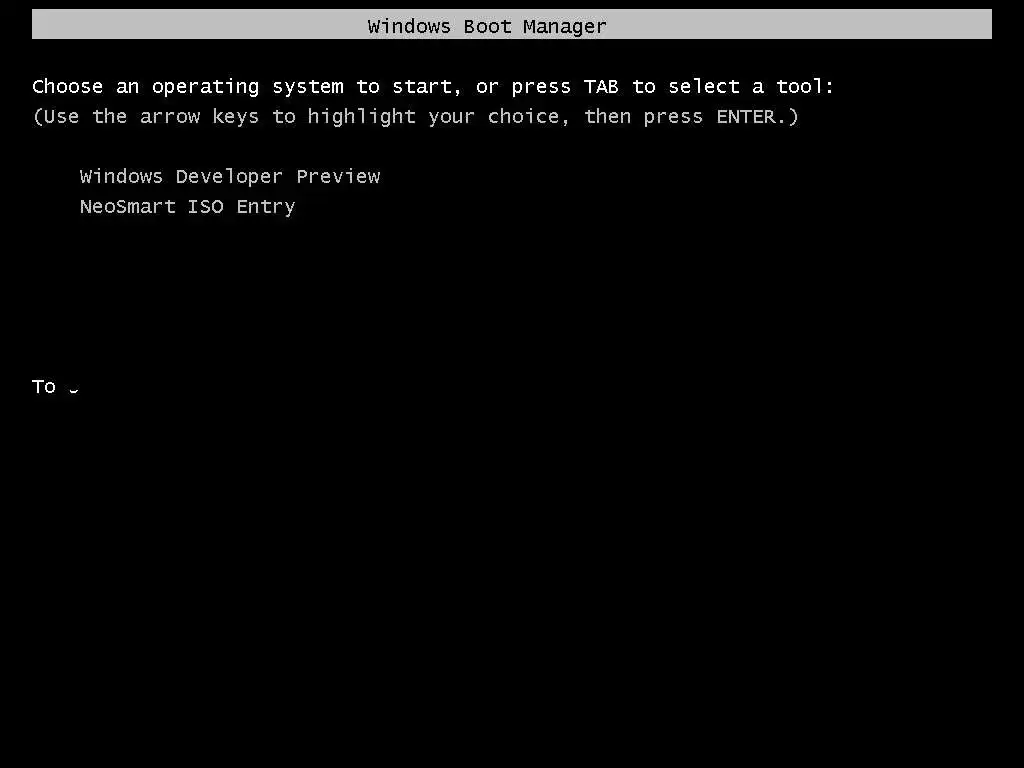Screen dimensions: 1024x768
Task: Click the phrase 'arrow keys' in the hint
Action: click(x=199, y=118)
